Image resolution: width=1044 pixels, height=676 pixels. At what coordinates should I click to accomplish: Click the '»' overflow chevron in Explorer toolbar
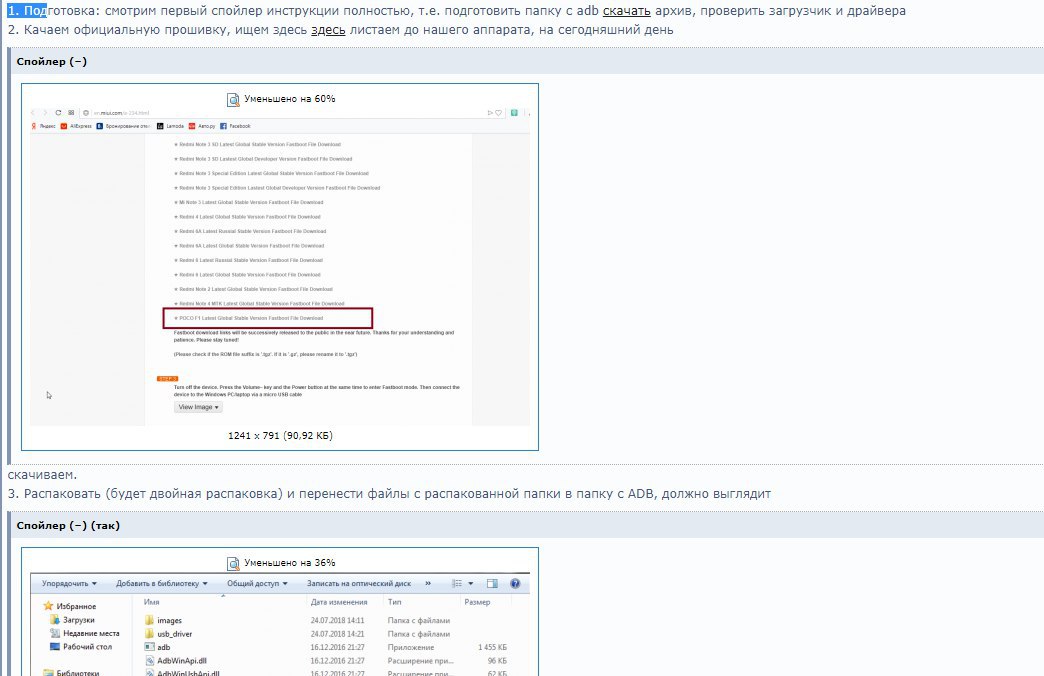pyautogui.click(x=428, y=583)
